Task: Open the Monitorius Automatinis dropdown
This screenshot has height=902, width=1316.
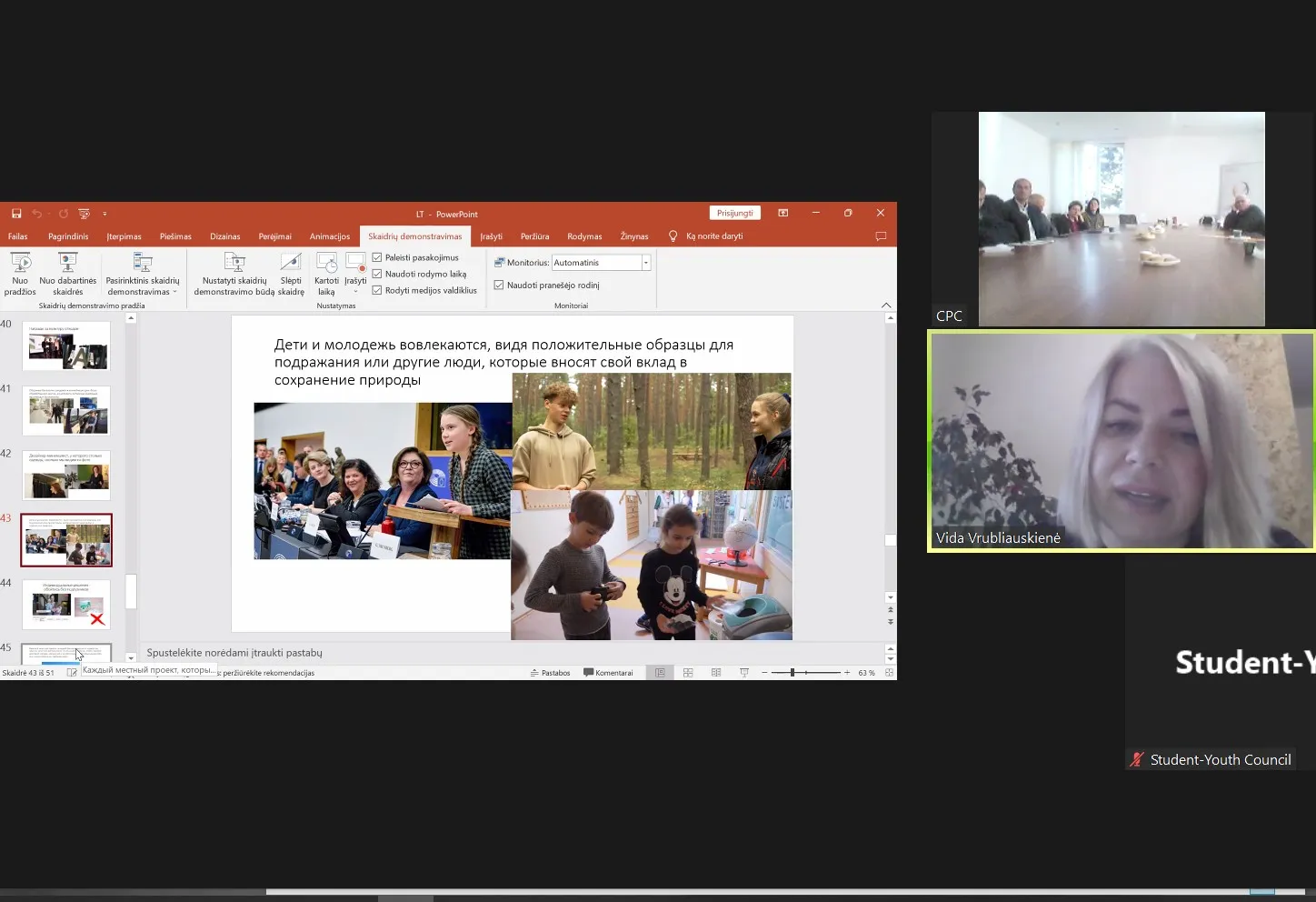Action: [646, 263]
